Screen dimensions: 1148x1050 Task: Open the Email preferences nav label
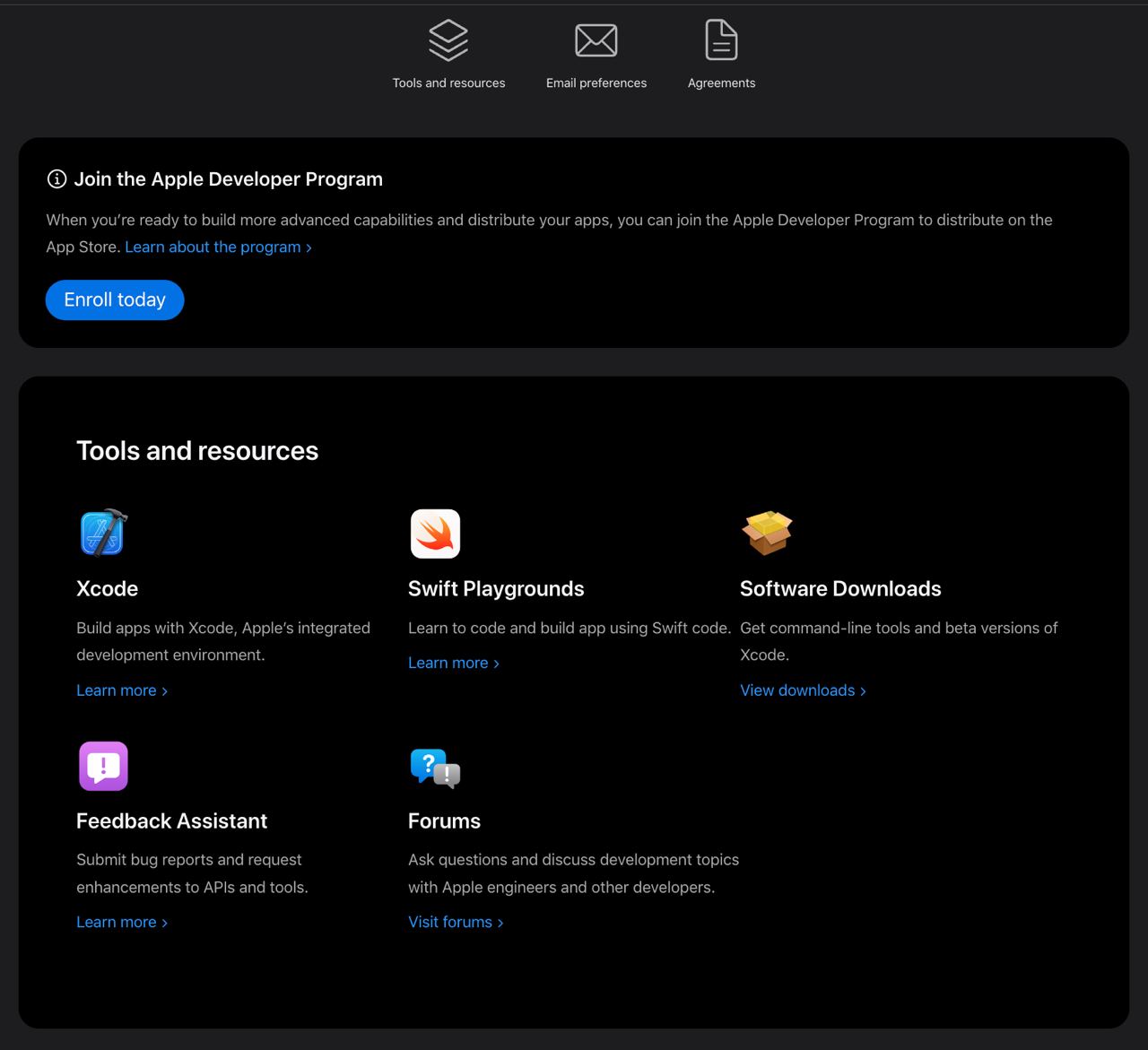596,82
